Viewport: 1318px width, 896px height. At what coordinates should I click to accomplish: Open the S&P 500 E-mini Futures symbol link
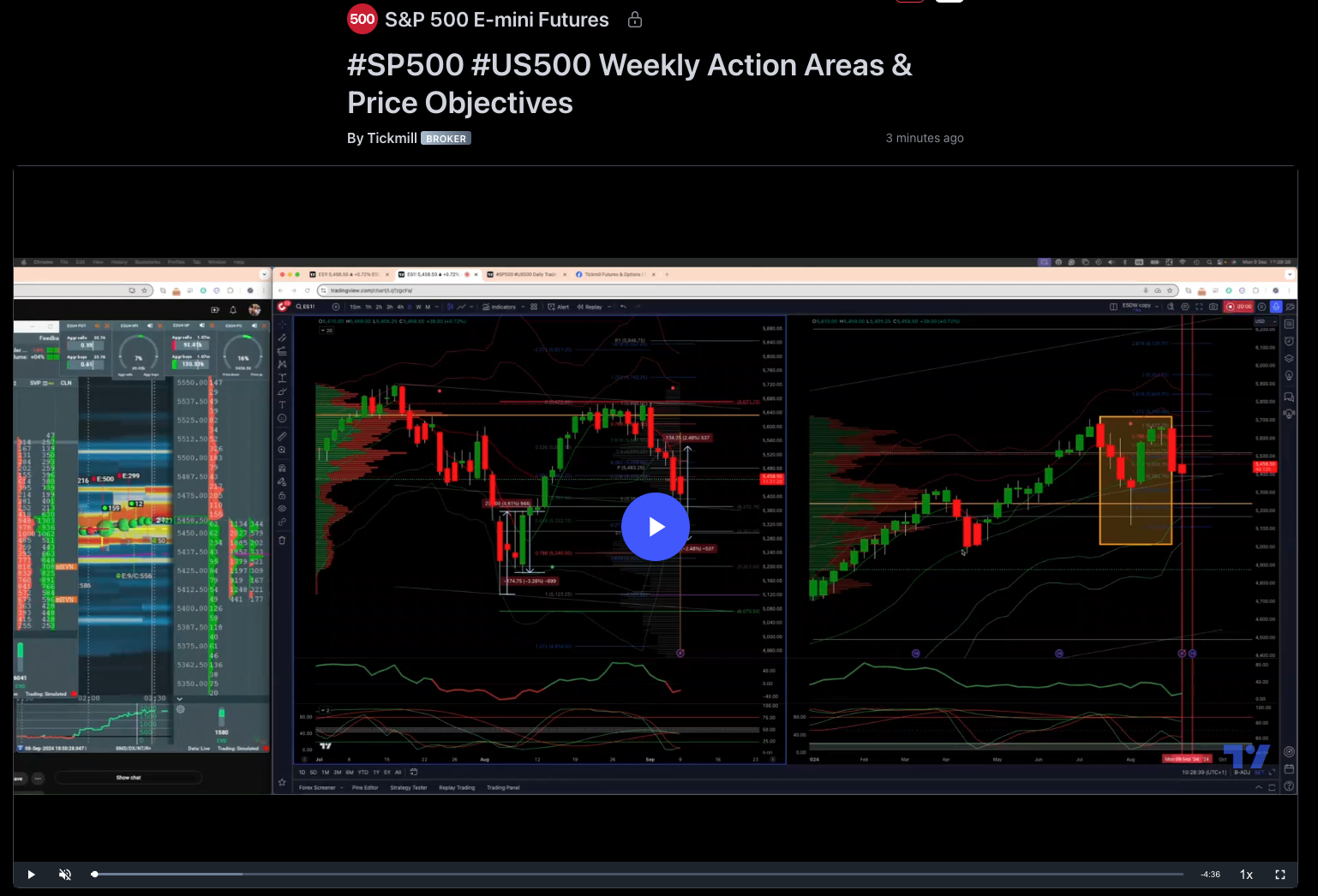[x=496, y=20]
